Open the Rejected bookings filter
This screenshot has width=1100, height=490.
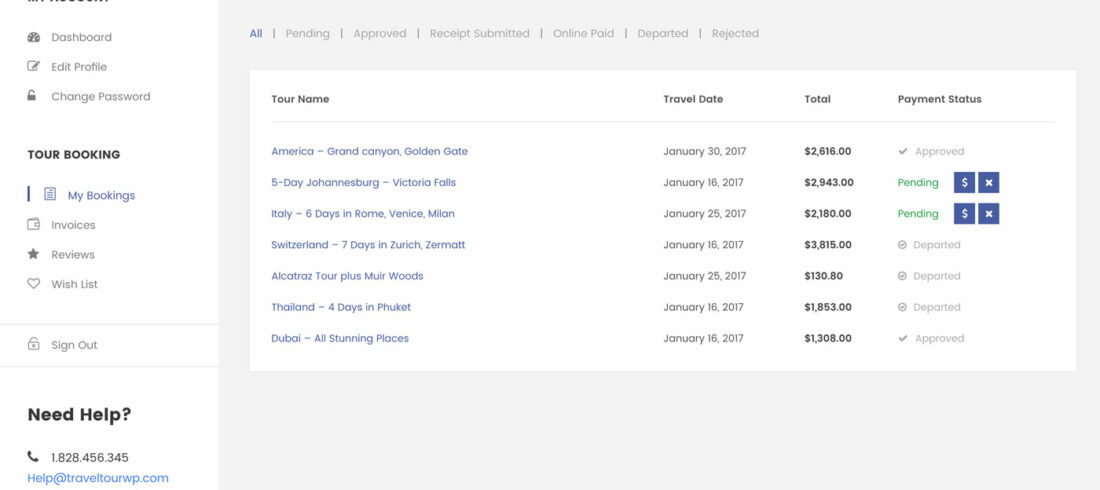coord(735,33)
